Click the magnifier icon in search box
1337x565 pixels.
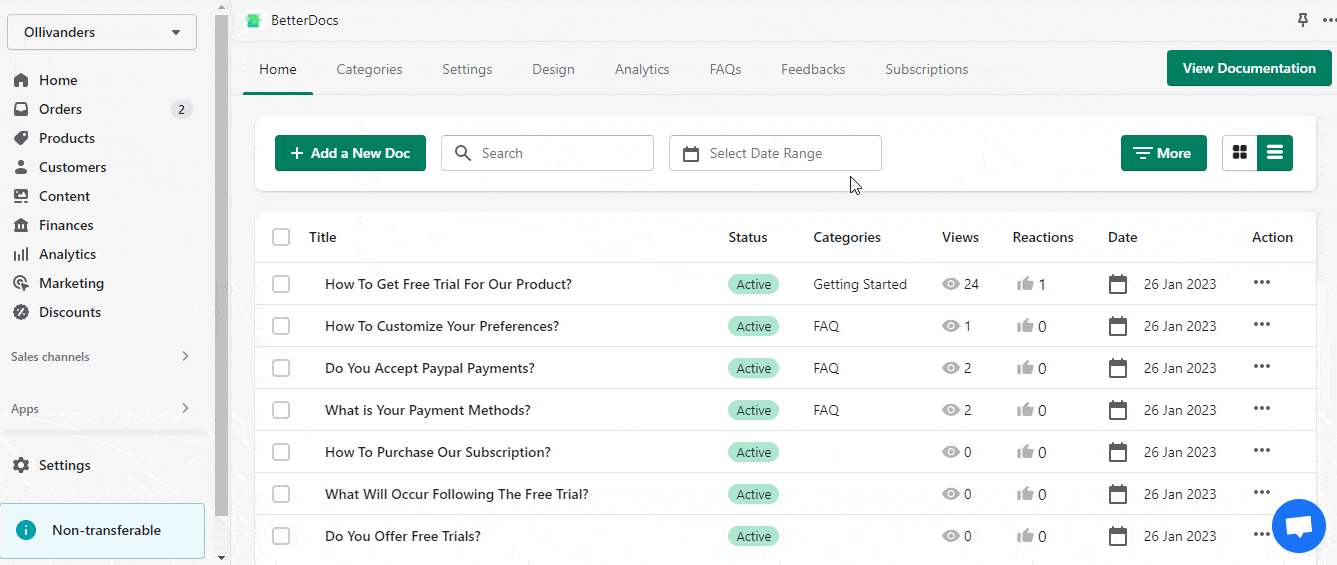tap(462, 153)
